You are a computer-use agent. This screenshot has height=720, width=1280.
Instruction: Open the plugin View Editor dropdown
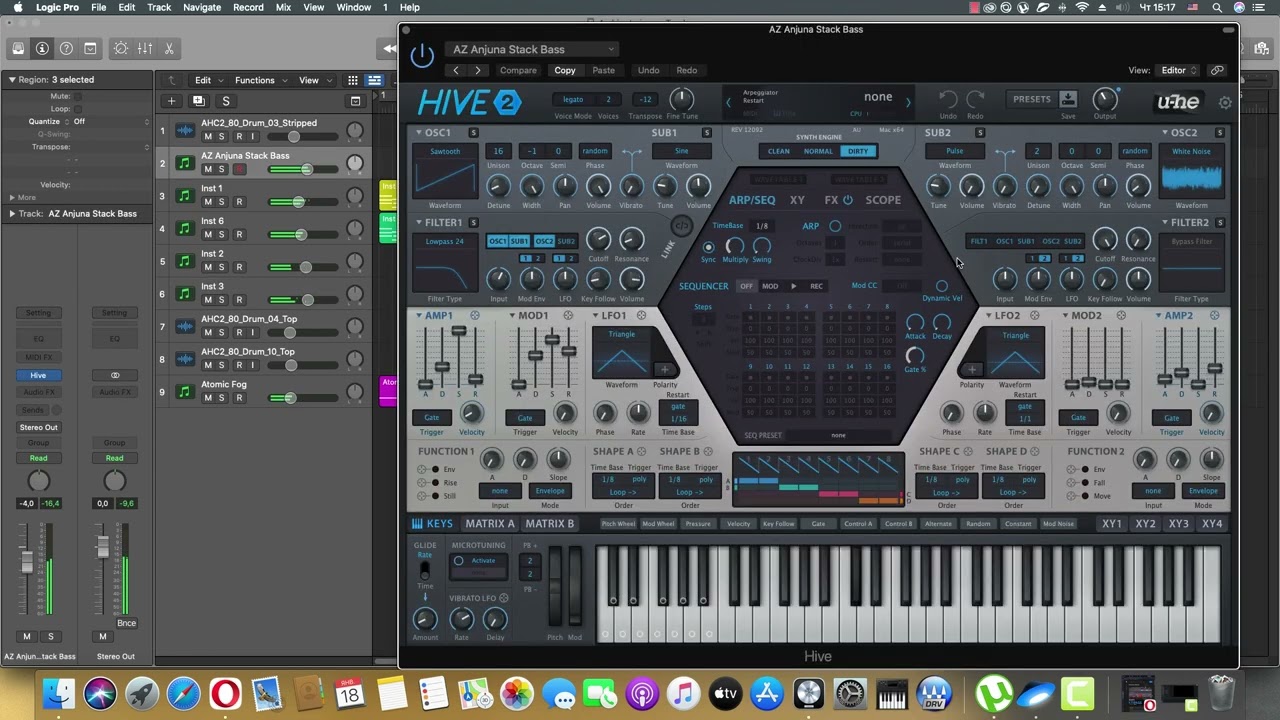tap(1179, 70)
